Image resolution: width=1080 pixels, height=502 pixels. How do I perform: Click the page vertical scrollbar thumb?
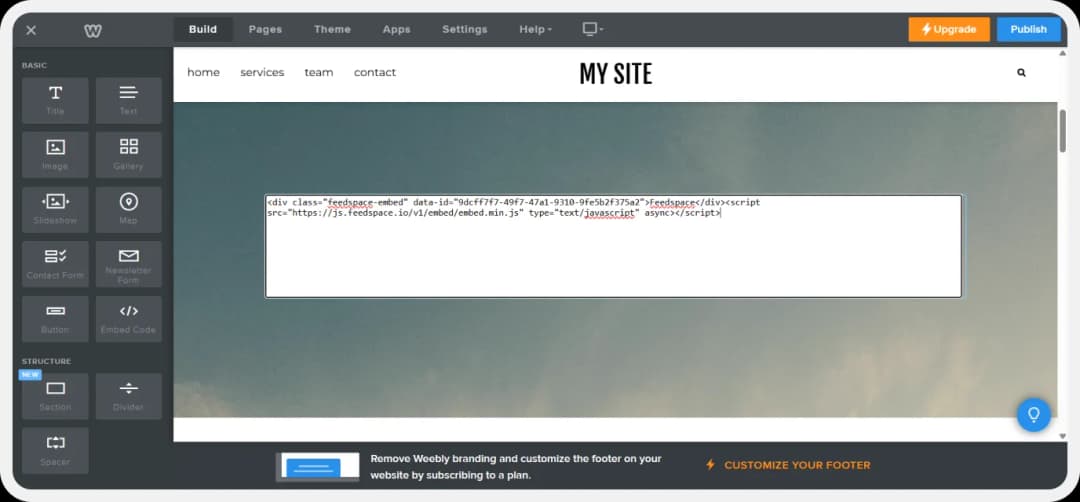1063,131
